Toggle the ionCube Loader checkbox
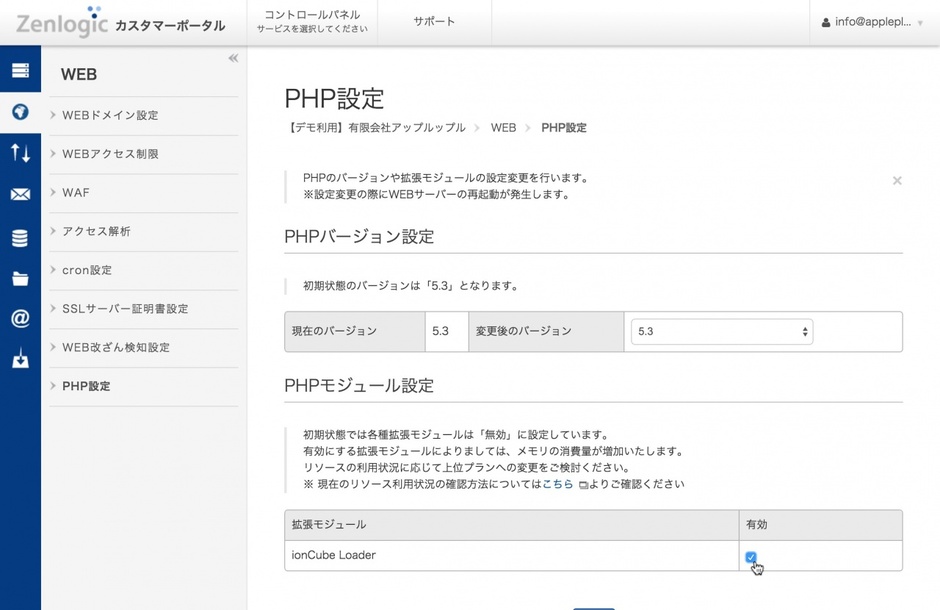The width and height of the screenshot is (940, 610). click(751, 558)
